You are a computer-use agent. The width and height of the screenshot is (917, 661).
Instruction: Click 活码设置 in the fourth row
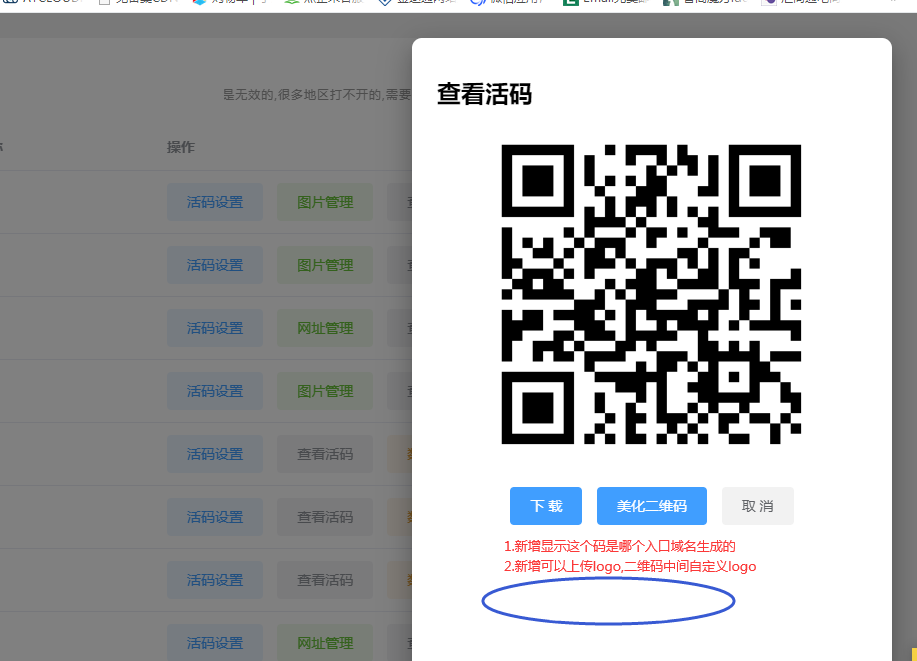pos(214,391)
